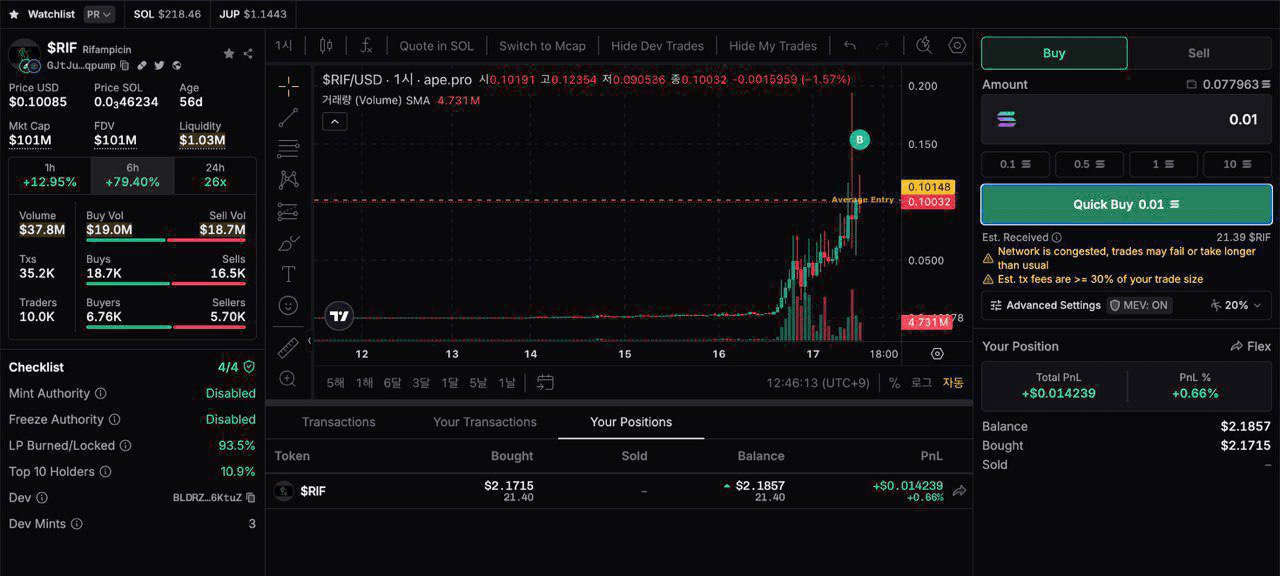Toggle the MEV: ON protection switch

[x=1139, y=305]
